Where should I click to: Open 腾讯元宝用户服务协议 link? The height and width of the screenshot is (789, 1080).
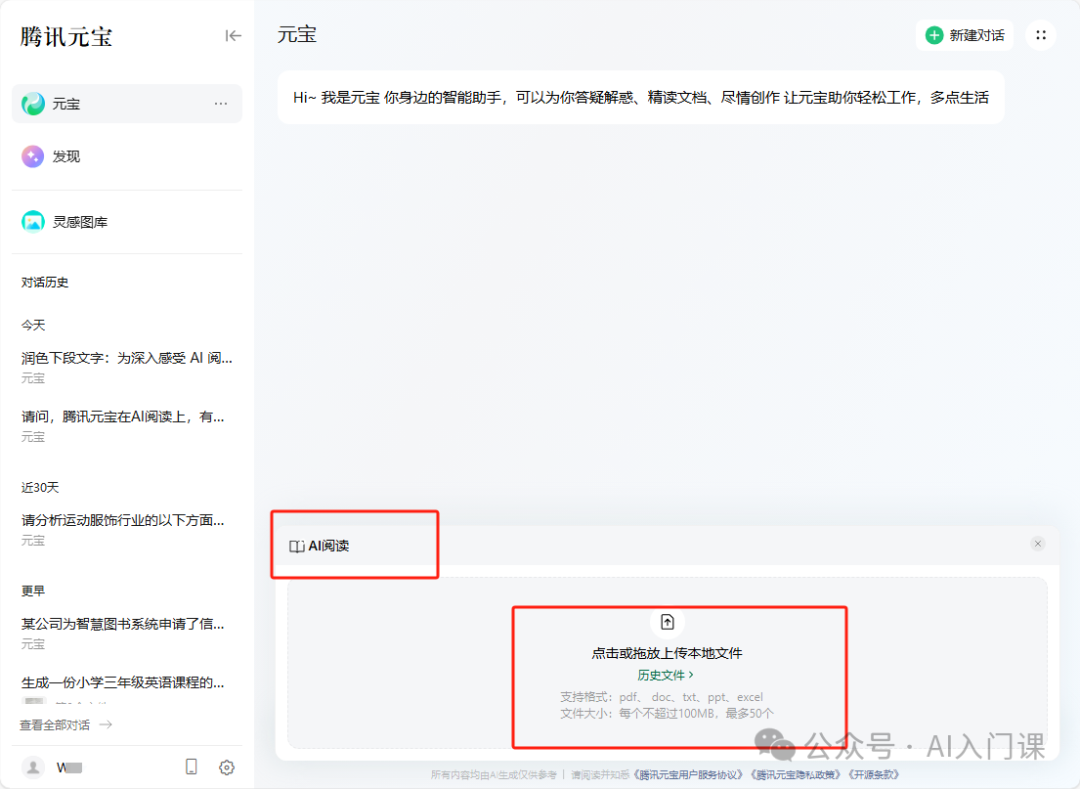689,775
